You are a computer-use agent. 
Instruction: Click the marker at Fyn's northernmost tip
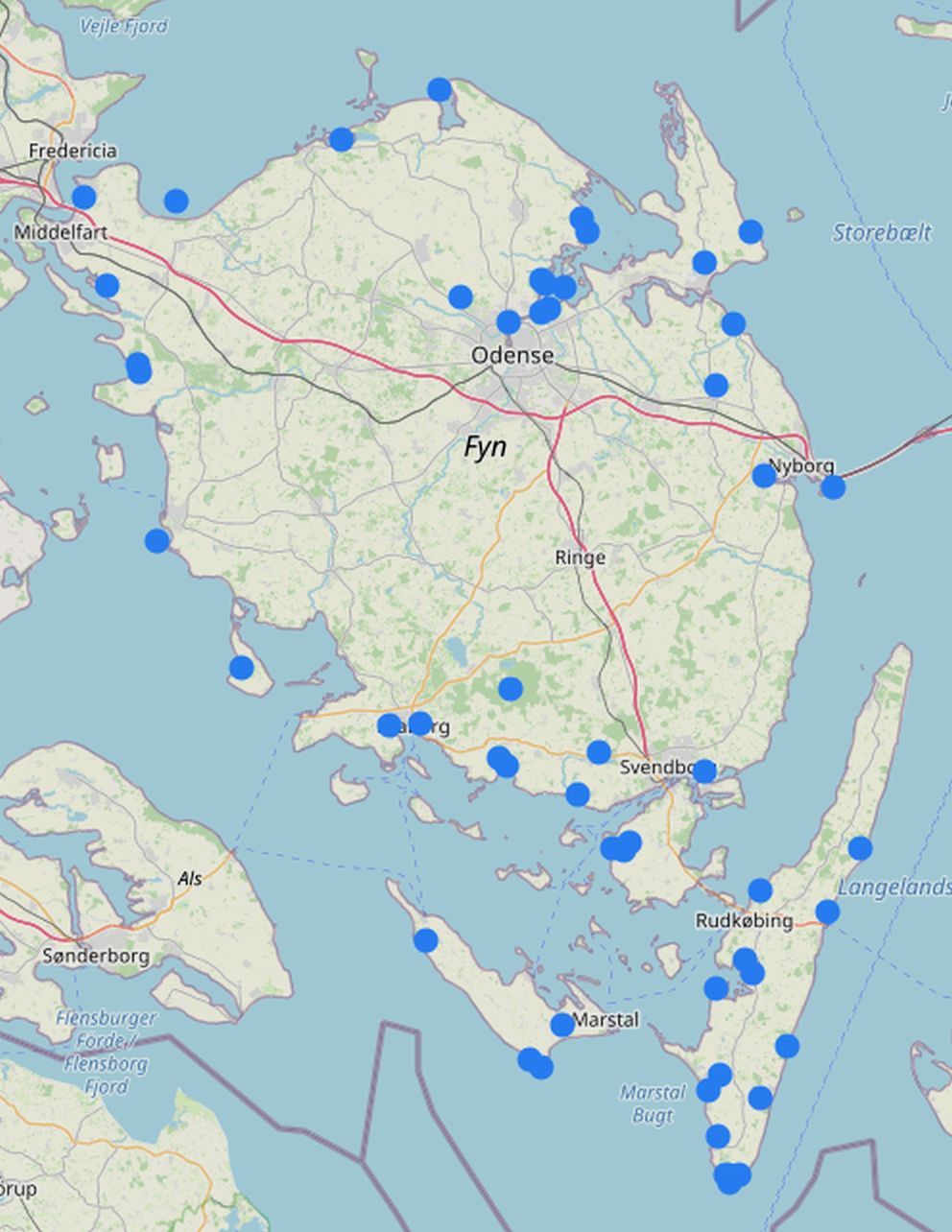click(x=440, y=90)
